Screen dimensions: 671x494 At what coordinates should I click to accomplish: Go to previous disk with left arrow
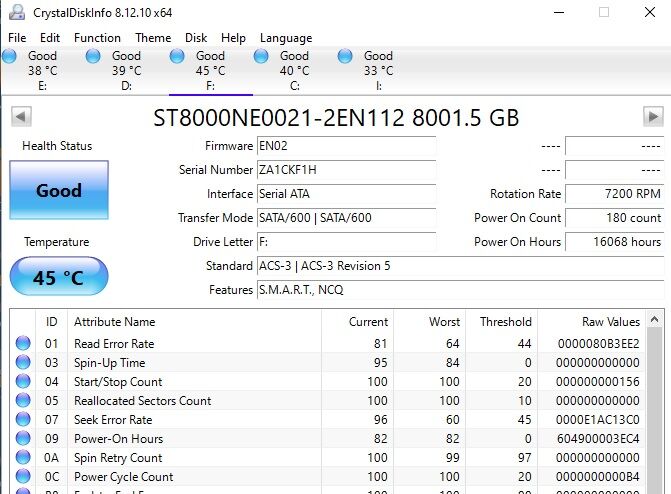point(21,116)
